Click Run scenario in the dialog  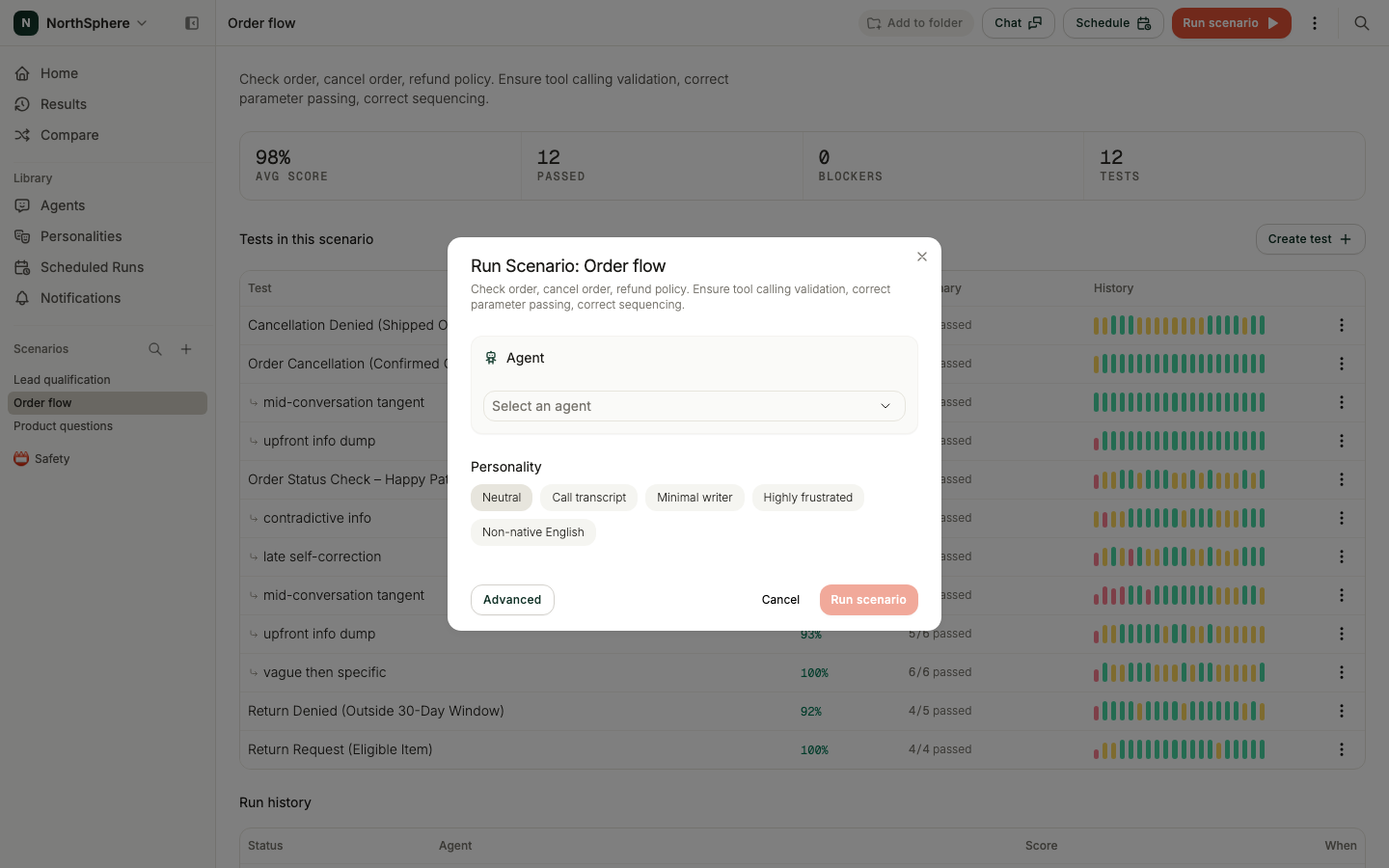click(x=869, y=600)
